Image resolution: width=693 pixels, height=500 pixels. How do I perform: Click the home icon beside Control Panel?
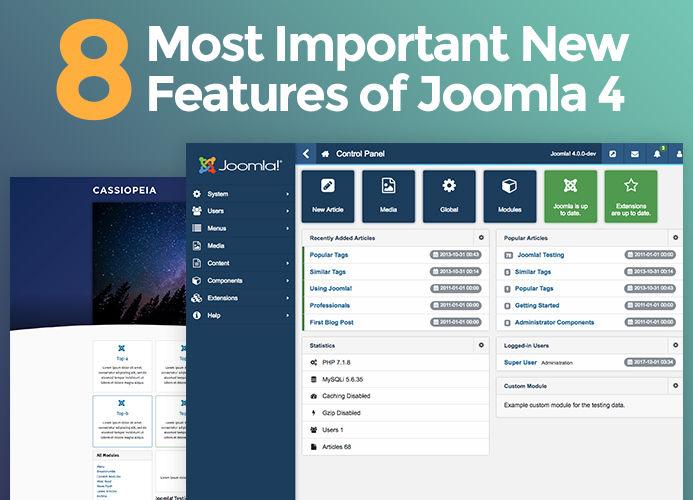pyautogui.click(x=326, y=154)
